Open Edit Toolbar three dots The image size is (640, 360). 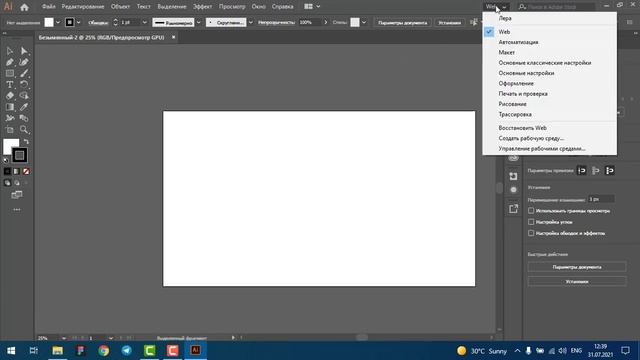(17, 209)
